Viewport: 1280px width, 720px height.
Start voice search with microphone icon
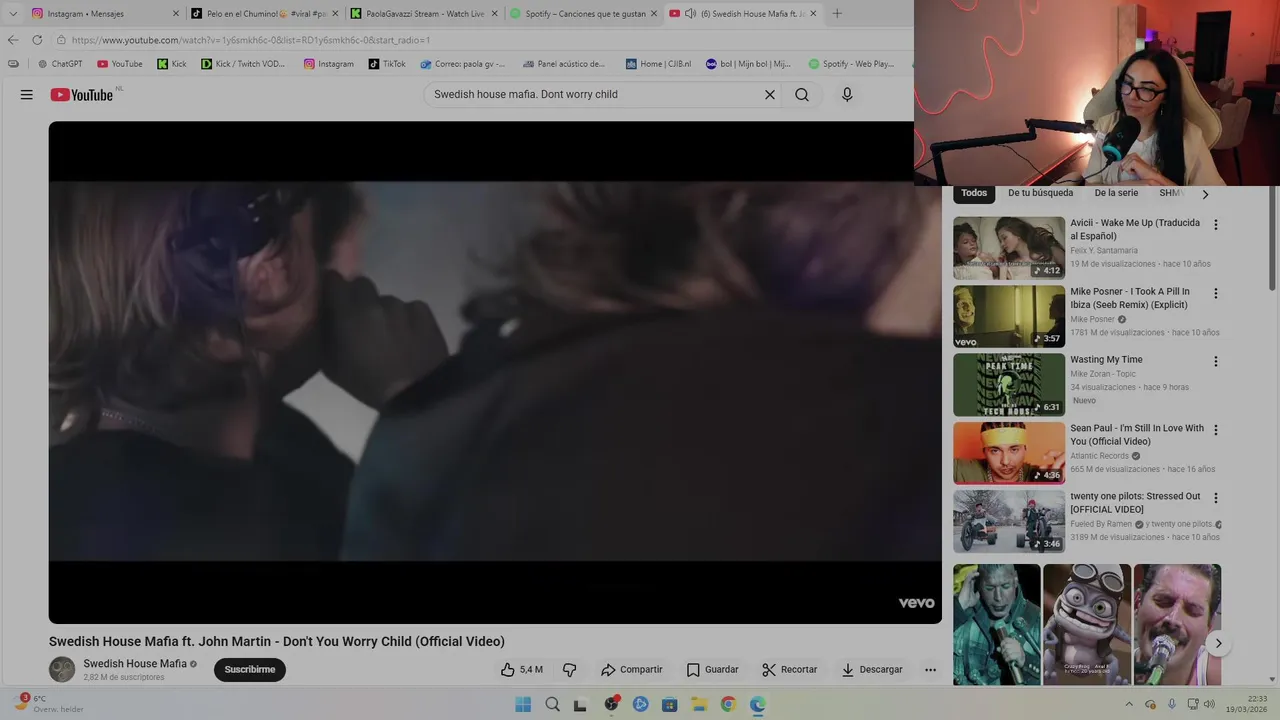pos(847,95)
